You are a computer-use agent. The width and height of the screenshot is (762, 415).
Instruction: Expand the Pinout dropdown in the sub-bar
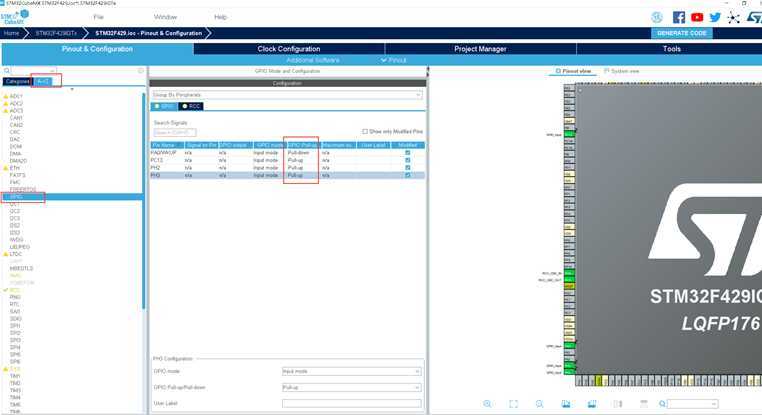point(394,60)
